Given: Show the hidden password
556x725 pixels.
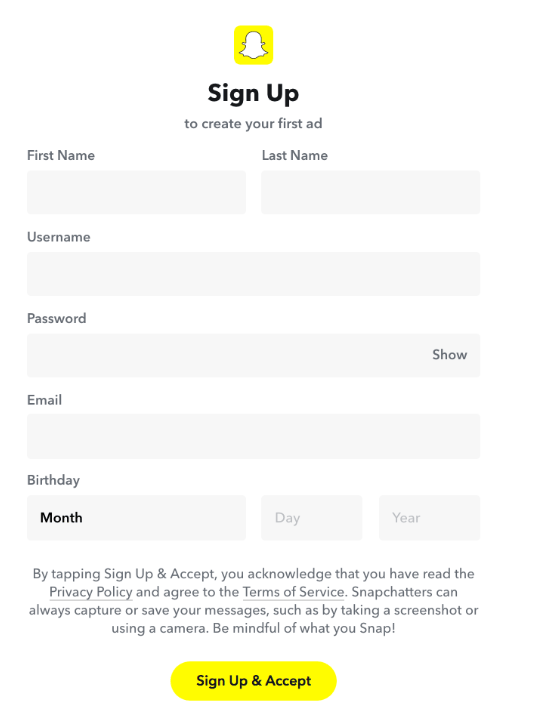Looking at the screenshot, I should click(x=450, y=355).
